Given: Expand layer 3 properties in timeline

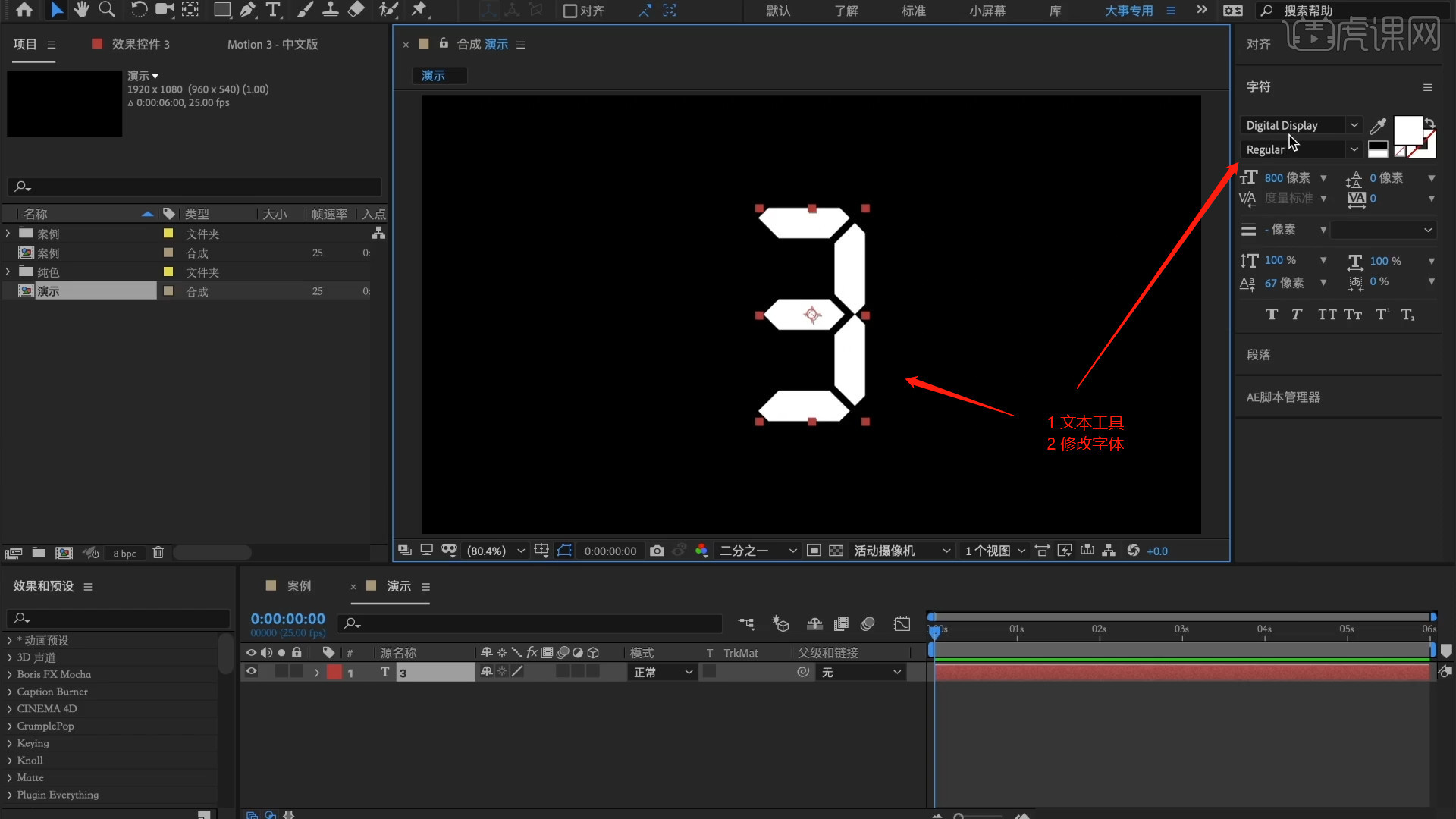Looking at the screenshot, I should click(x=317, y=673).
